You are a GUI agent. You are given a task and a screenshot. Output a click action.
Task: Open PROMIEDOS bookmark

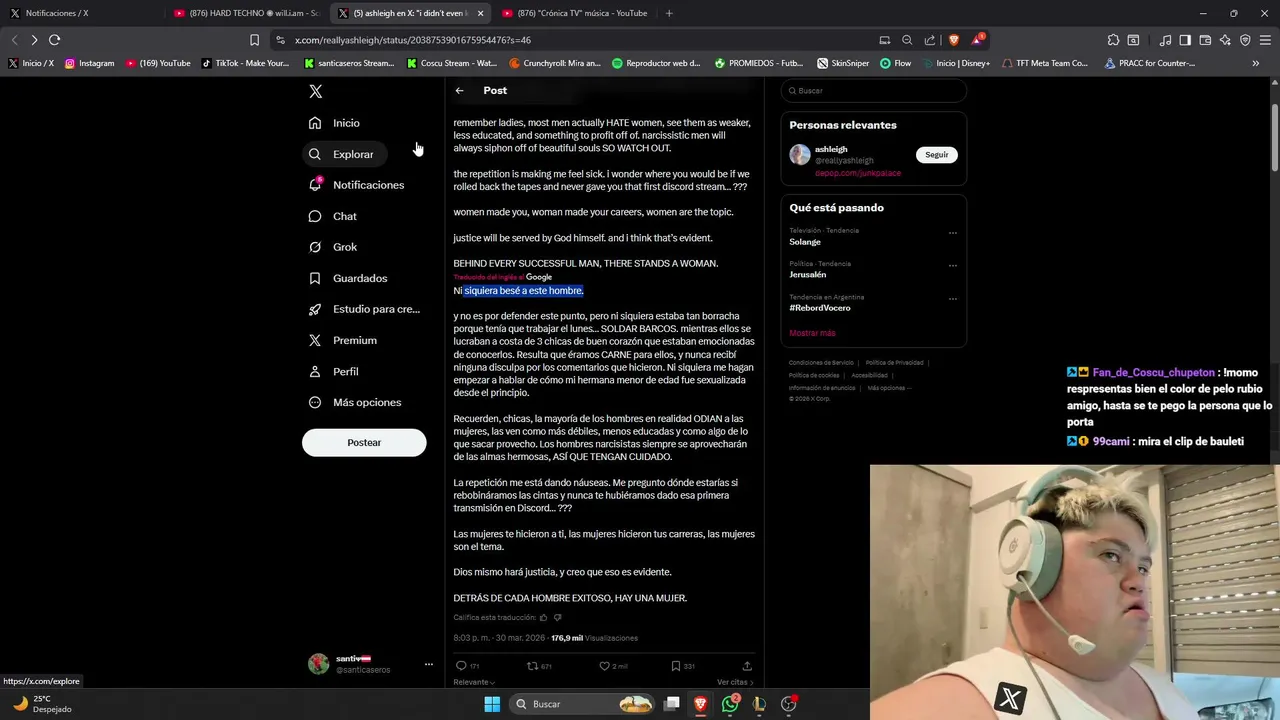[x=759, y=63]
